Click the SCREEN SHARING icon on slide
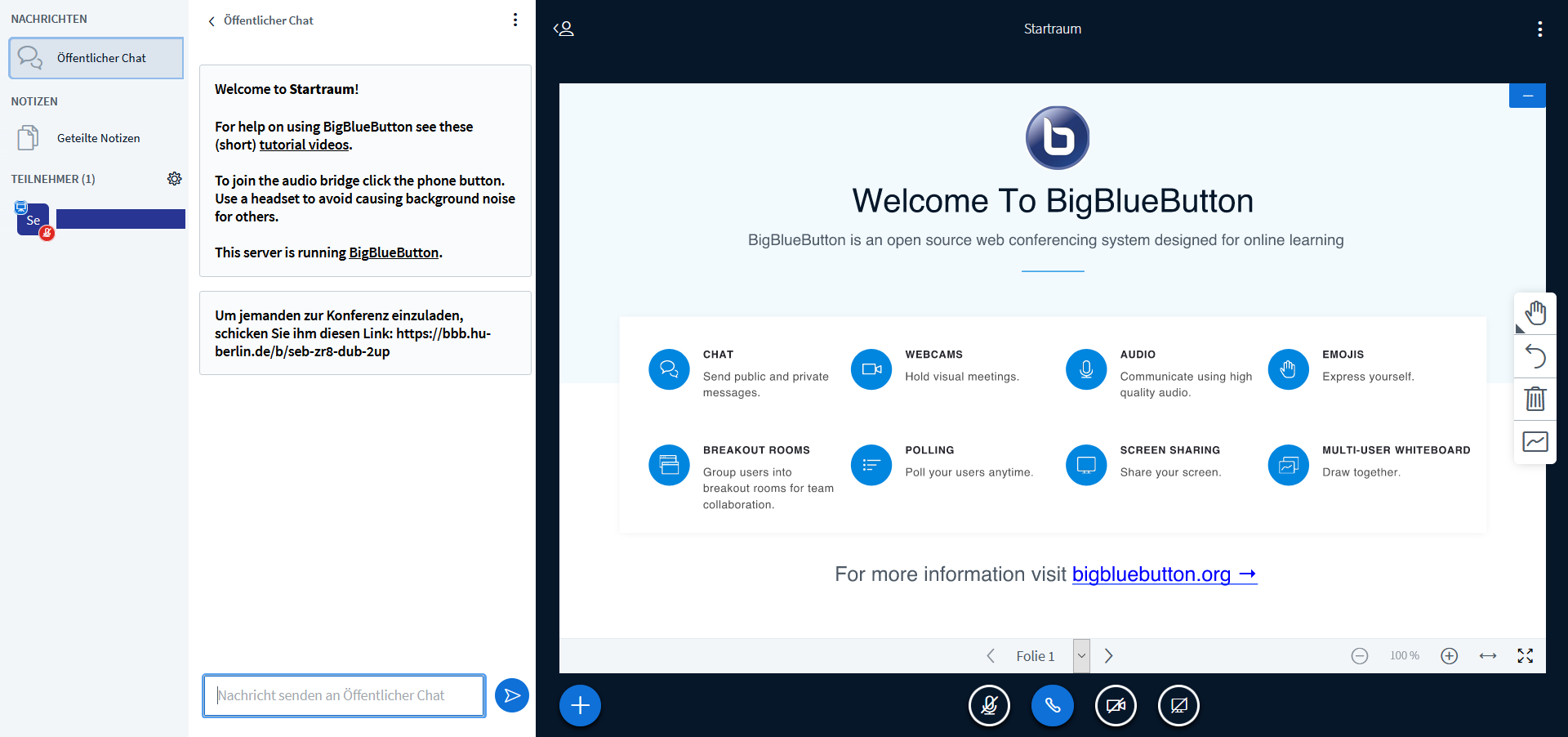The height and width of the screenshot is (737, 1568). point(1086,465)
